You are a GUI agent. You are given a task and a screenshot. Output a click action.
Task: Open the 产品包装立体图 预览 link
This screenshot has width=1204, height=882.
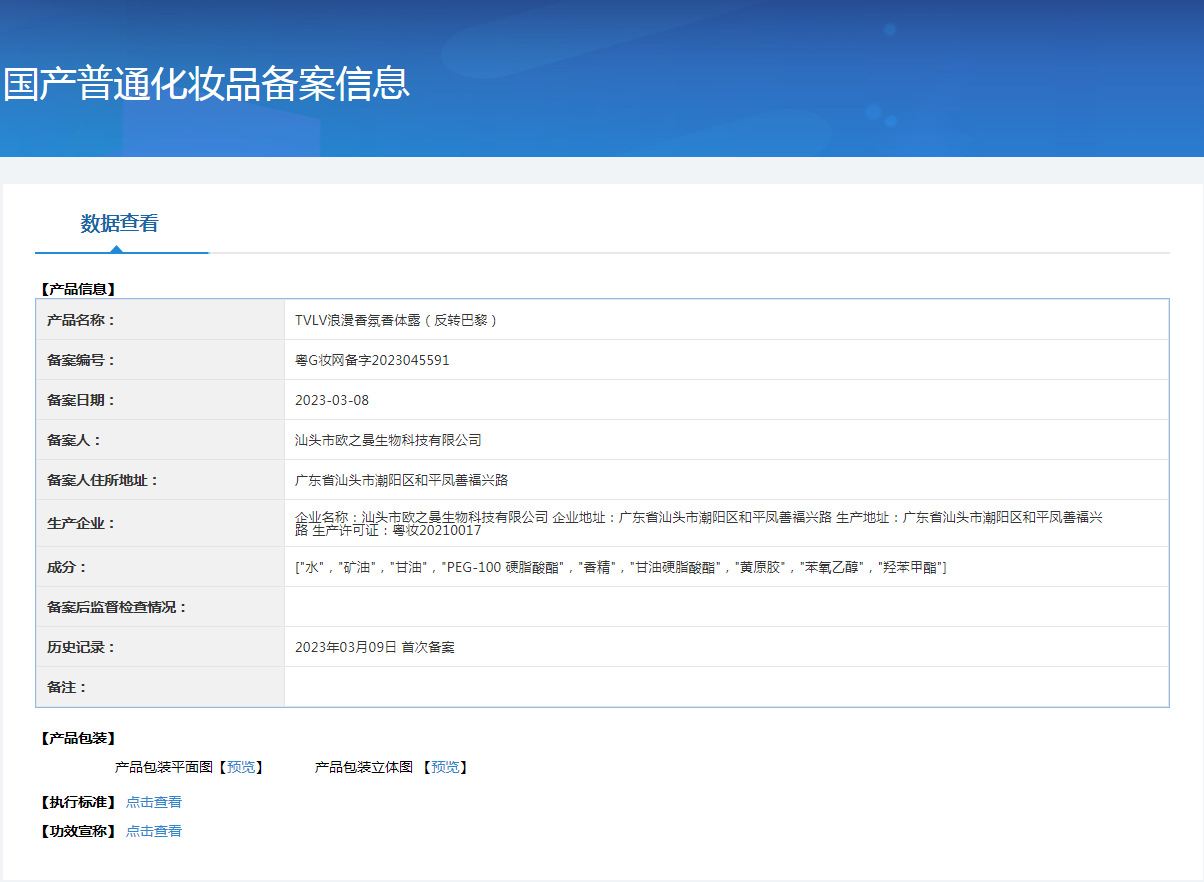click(445, 767)
